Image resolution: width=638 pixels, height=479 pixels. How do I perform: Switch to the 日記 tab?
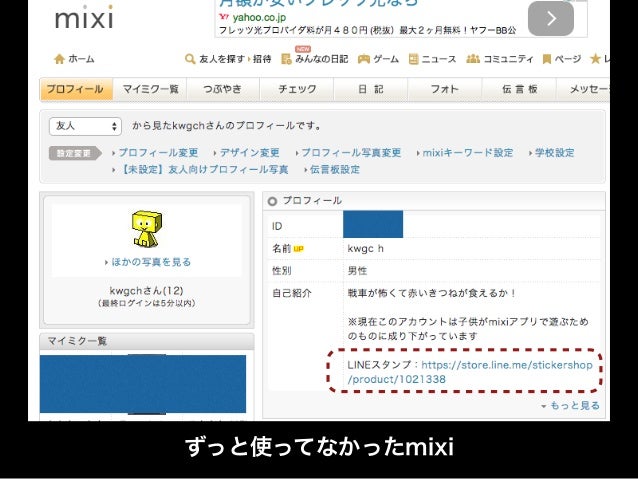point(371,89)
